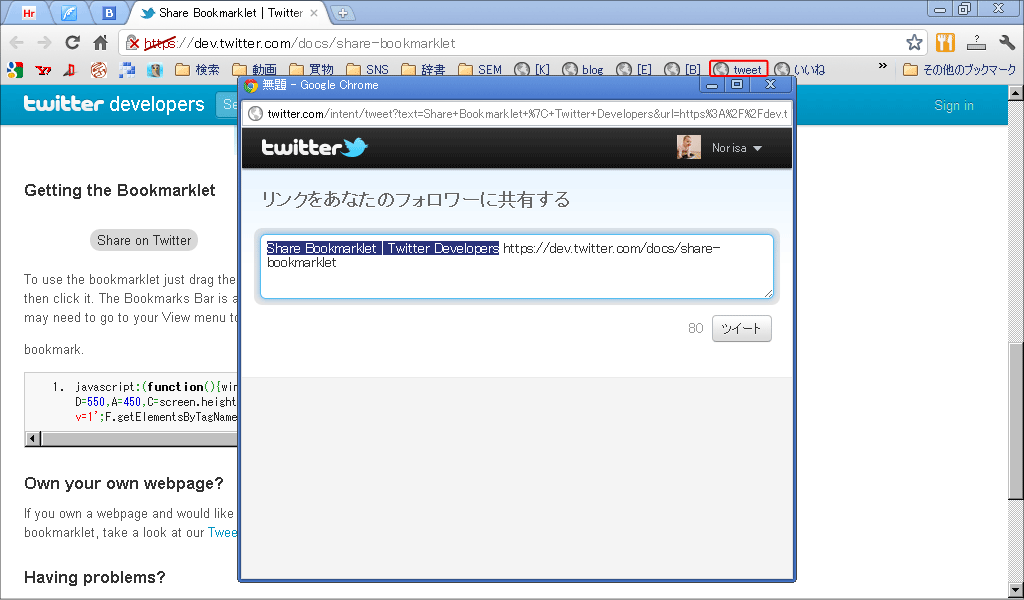Click the twitter developers logo
Viewport: 1024px width, 600px height.
point(114,104)
